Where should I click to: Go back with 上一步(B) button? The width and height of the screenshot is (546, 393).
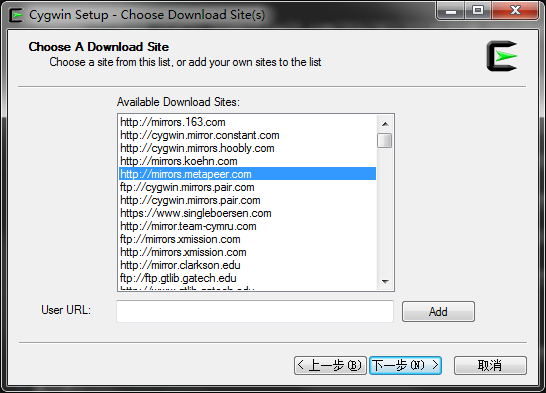330,365
